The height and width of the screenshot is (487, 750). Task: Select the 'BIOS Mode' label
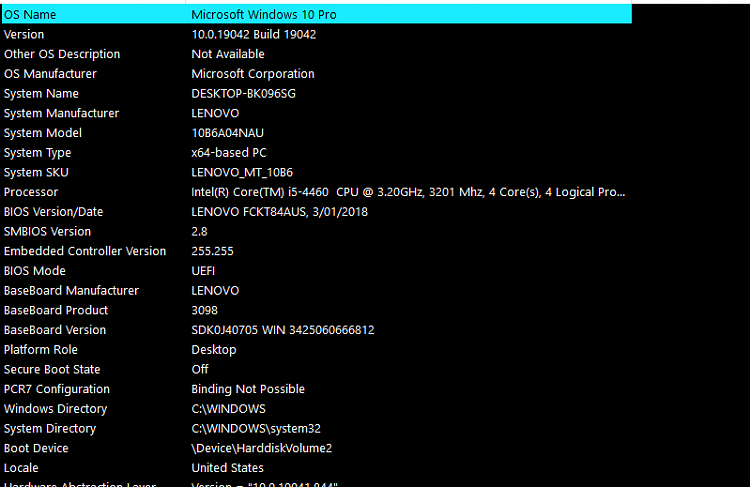pos(34,271)
